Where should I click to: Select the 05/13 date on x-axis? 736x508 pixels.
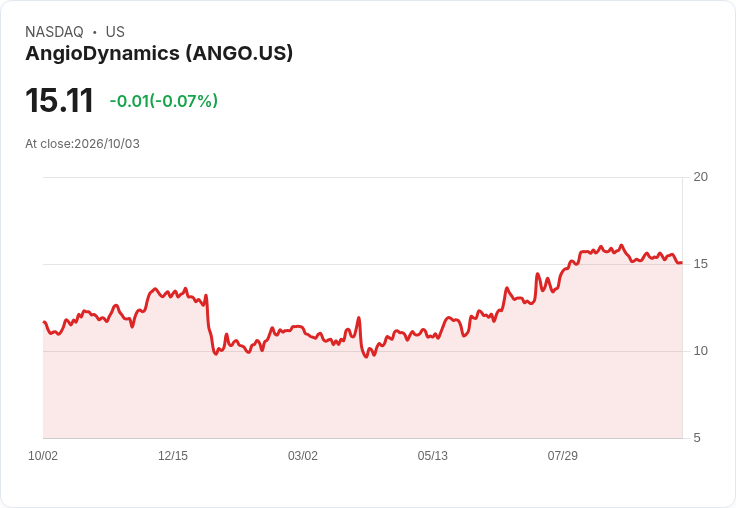pos(433,456)
